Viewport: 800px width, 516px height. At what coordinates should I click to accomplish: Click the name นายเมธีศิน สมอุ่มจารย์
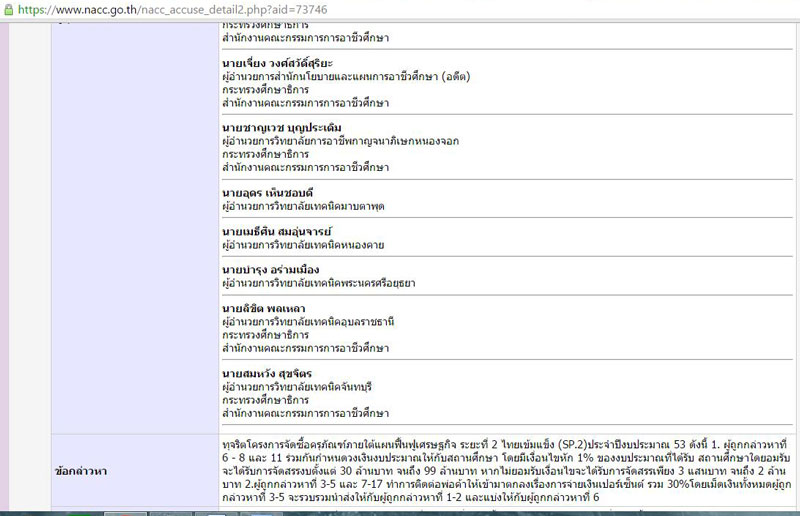[277, 232]
